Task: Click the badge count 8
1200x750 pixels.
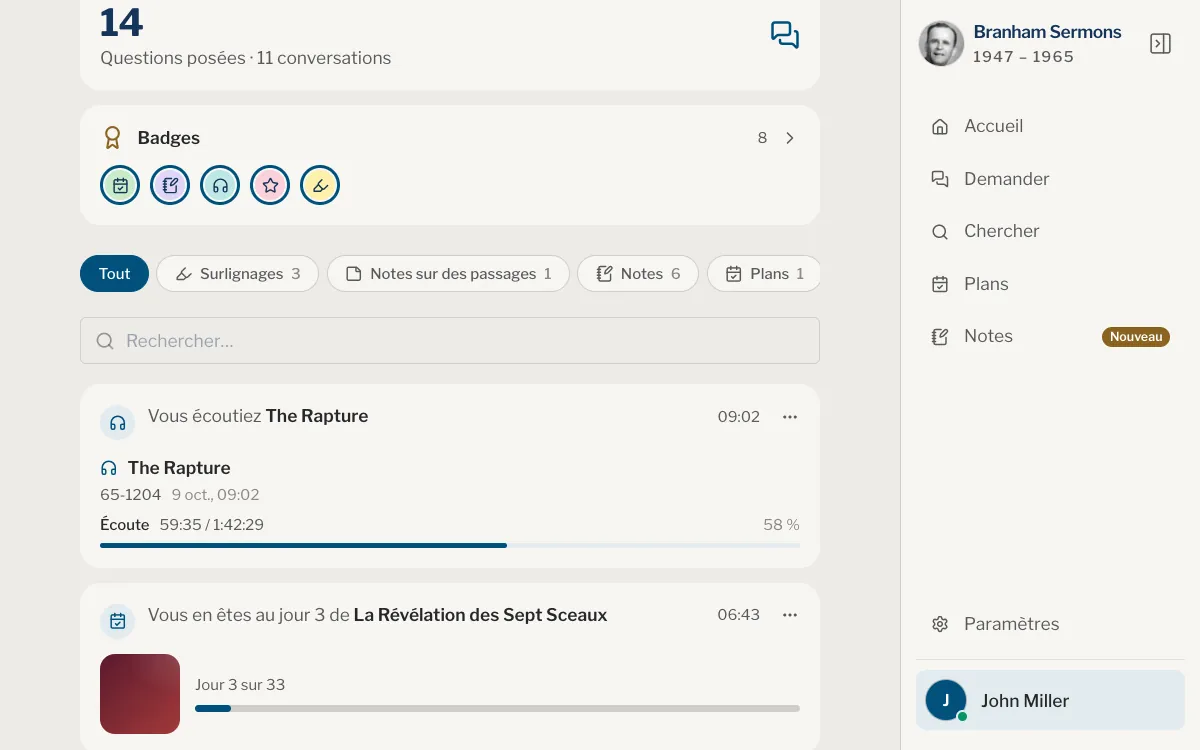Action: [x=762, y=138]
